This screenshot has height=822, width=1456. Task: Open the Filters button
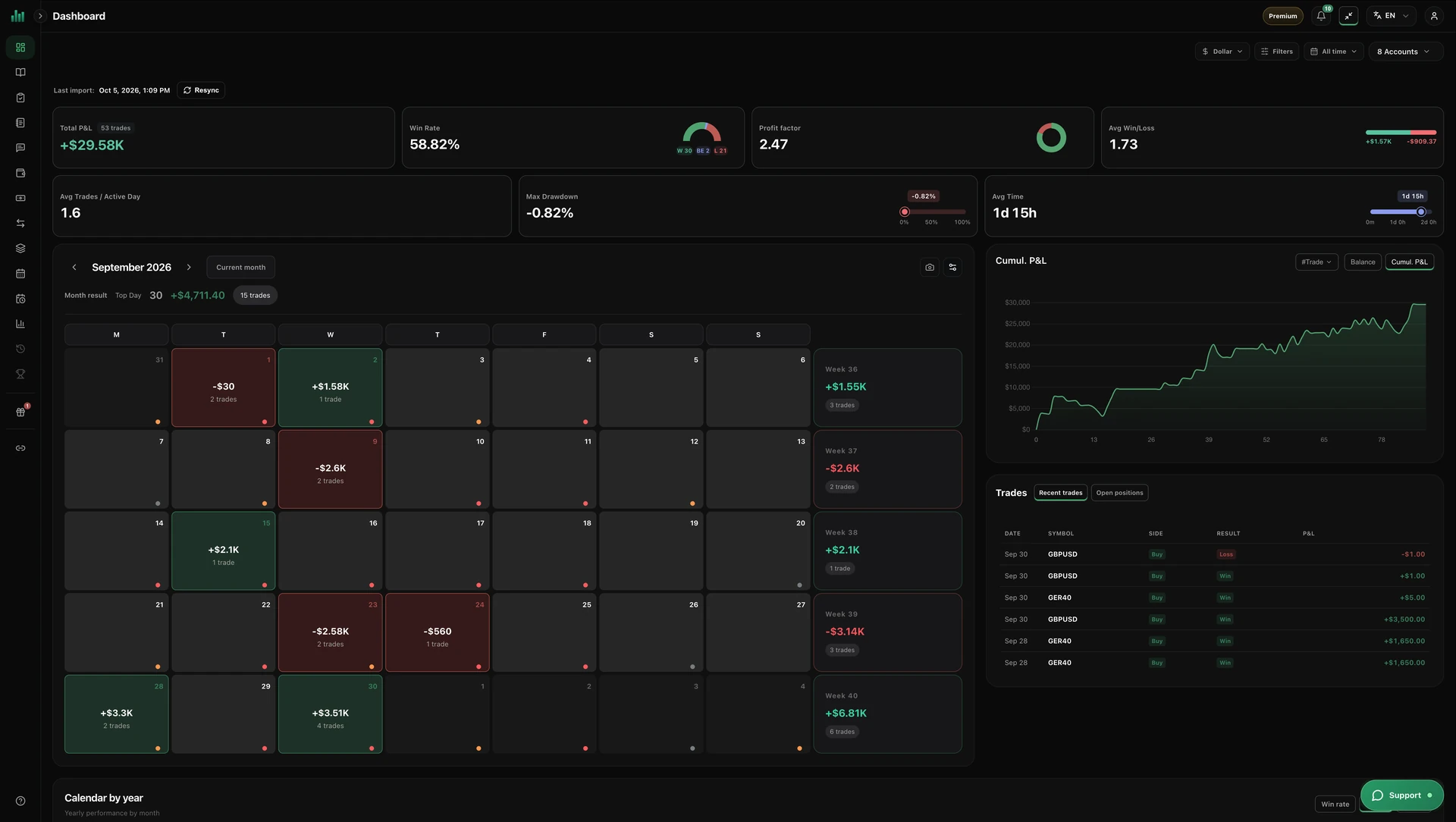(1277, 52)
